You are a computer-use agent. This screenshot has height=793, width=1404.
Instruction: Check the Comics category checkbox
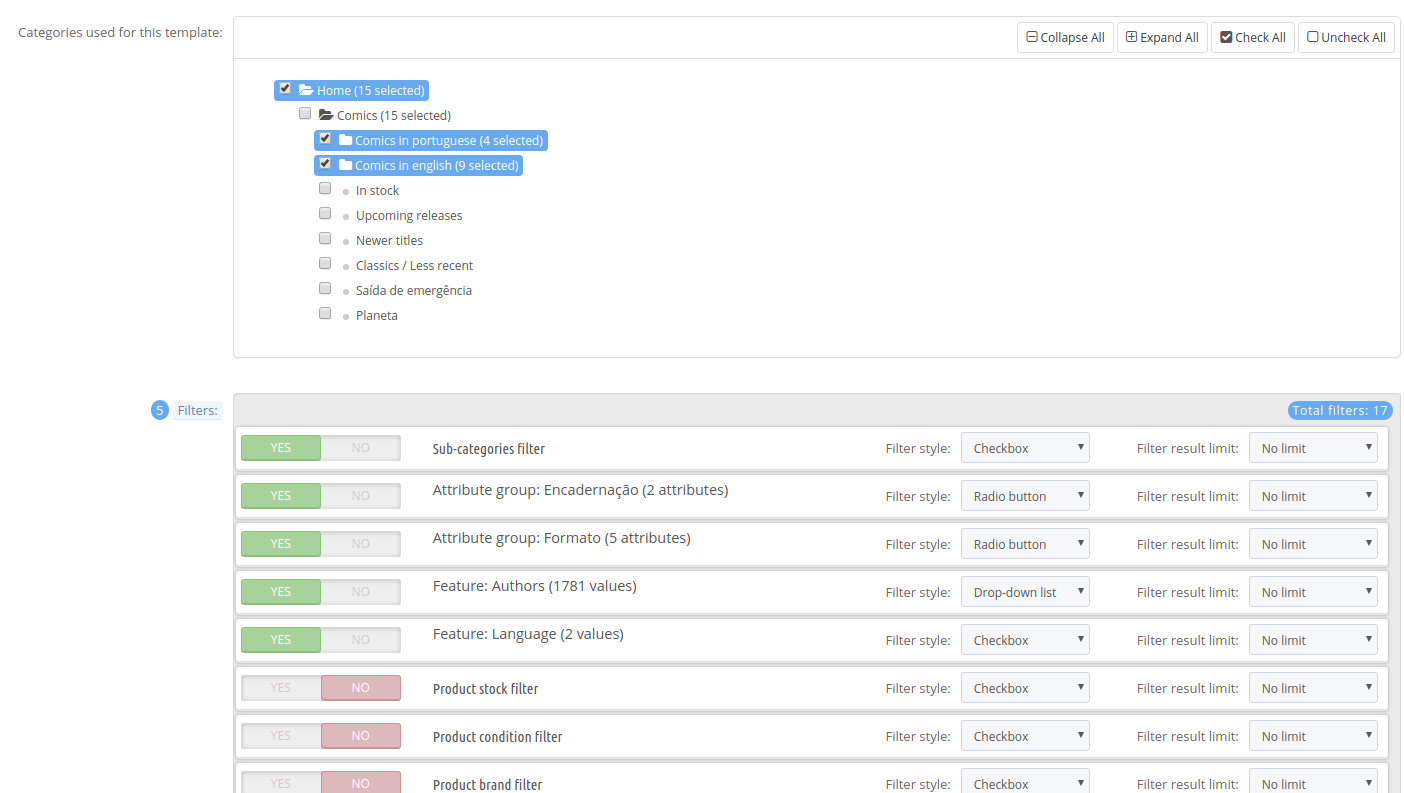coord(305,113)
